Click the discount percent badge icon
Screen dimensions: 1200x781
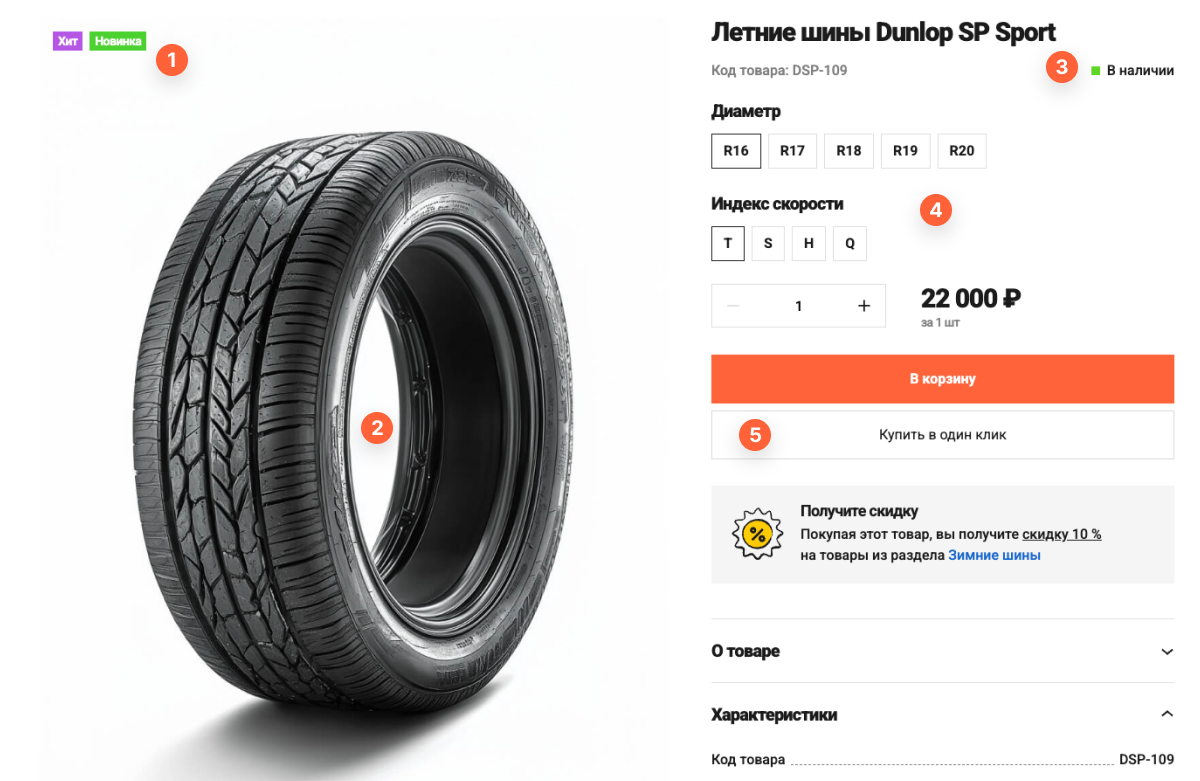pyautogui.click(x=757, y=534)
